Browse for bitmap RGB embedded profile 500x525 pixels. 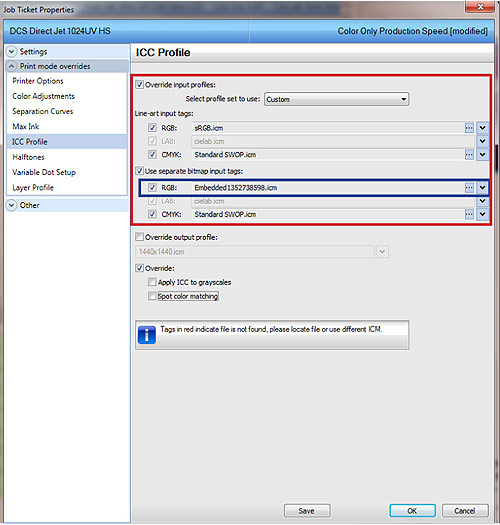click(x=469, y=188)
